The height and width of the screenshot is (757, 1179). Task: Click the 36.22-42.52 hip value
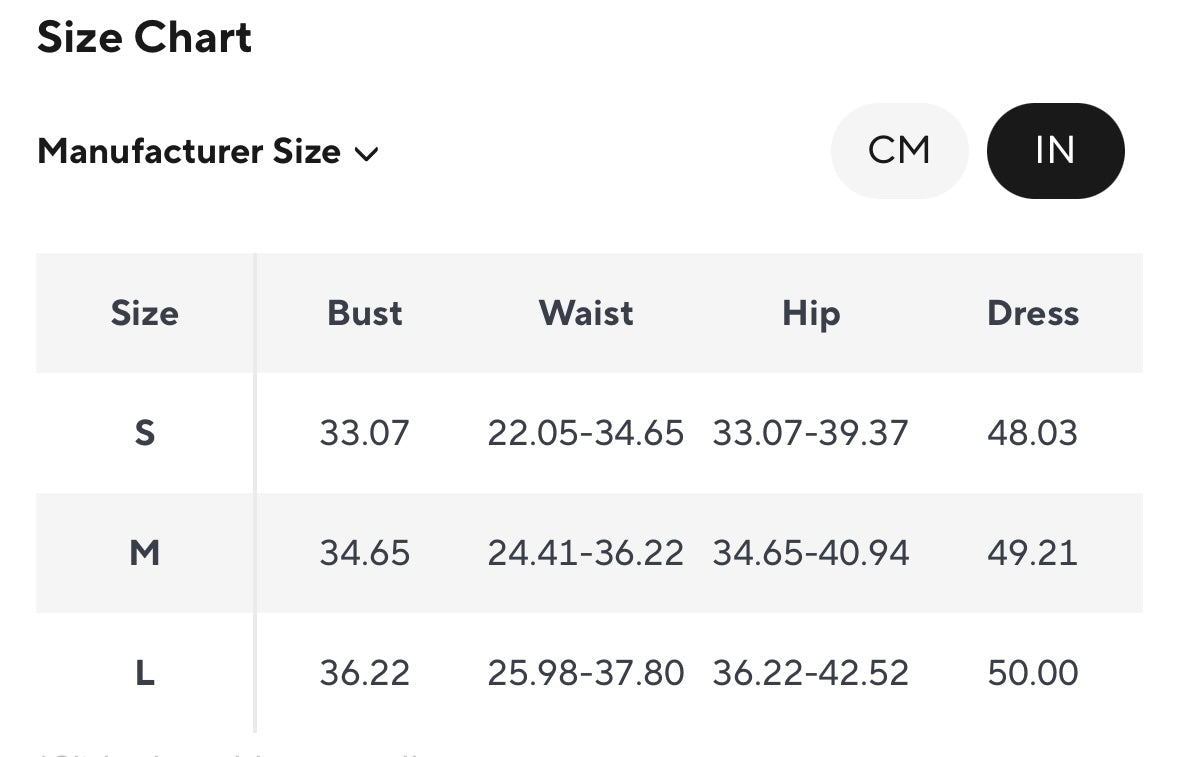810,673
